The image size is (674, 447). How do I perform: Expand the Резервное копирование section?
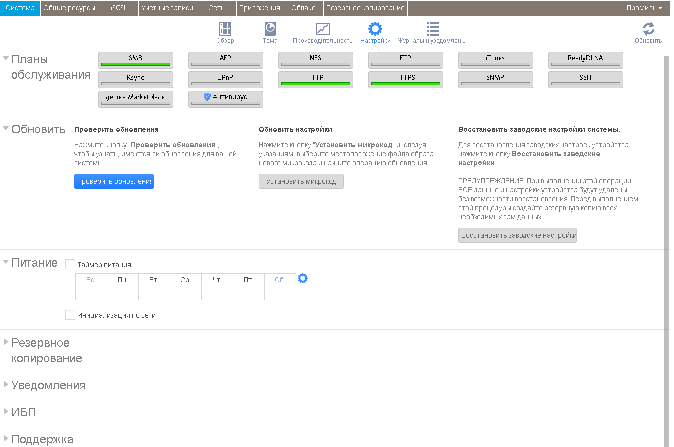[x=6, y=342]
